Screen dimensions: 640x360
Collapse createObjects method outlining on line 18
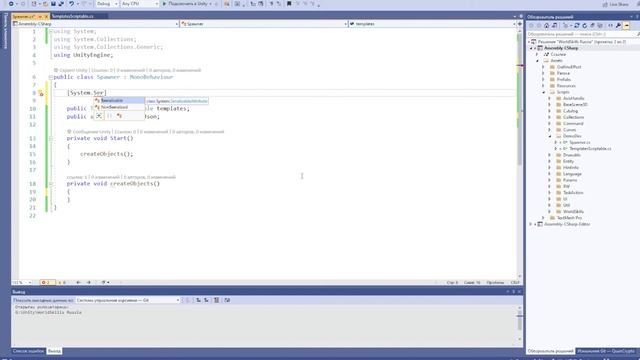click(51, 184)
